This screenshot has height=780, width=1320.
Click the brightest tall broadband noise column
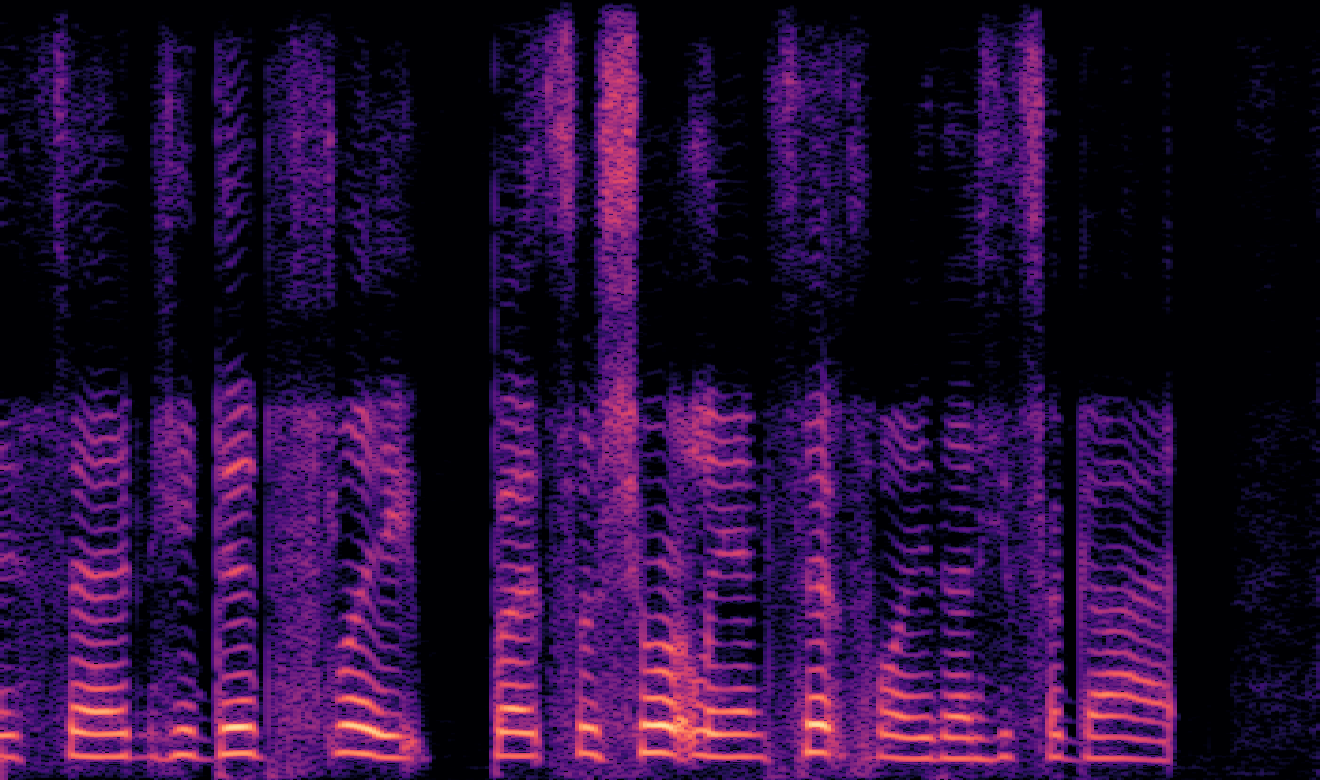pyautogui.click(x=618, y=200)
